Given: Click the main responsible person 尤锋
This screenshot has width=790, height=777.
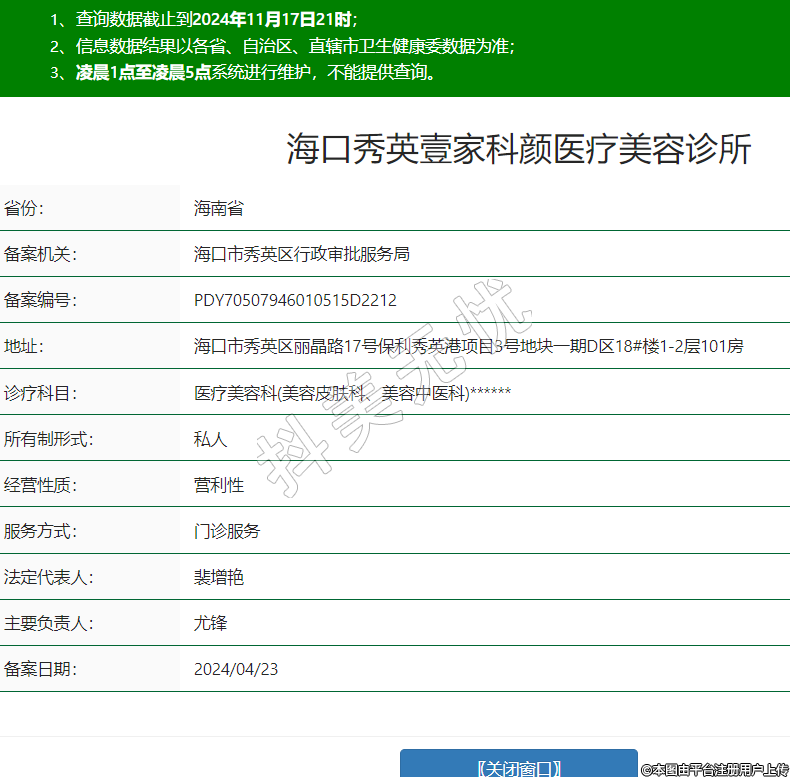Looking at the screenshot, I should point(210,623).
